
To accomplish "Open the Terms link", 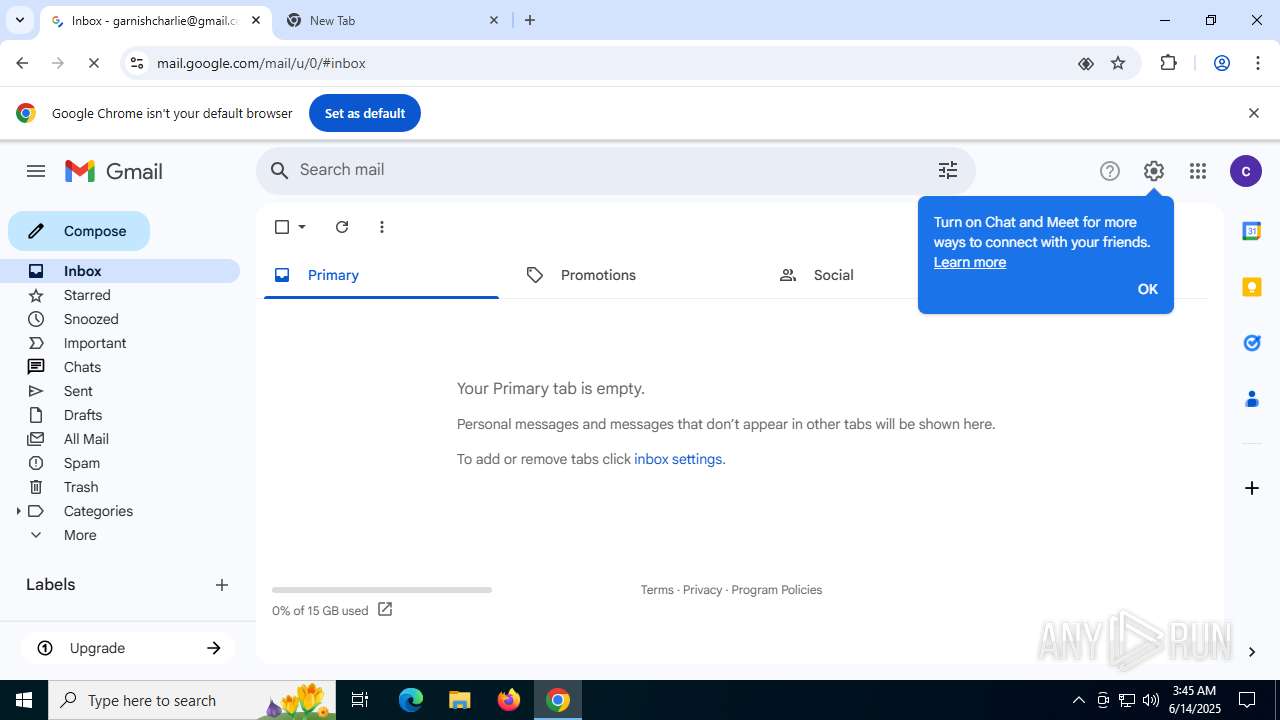I will pyautogui.click(x=657, y=590).
